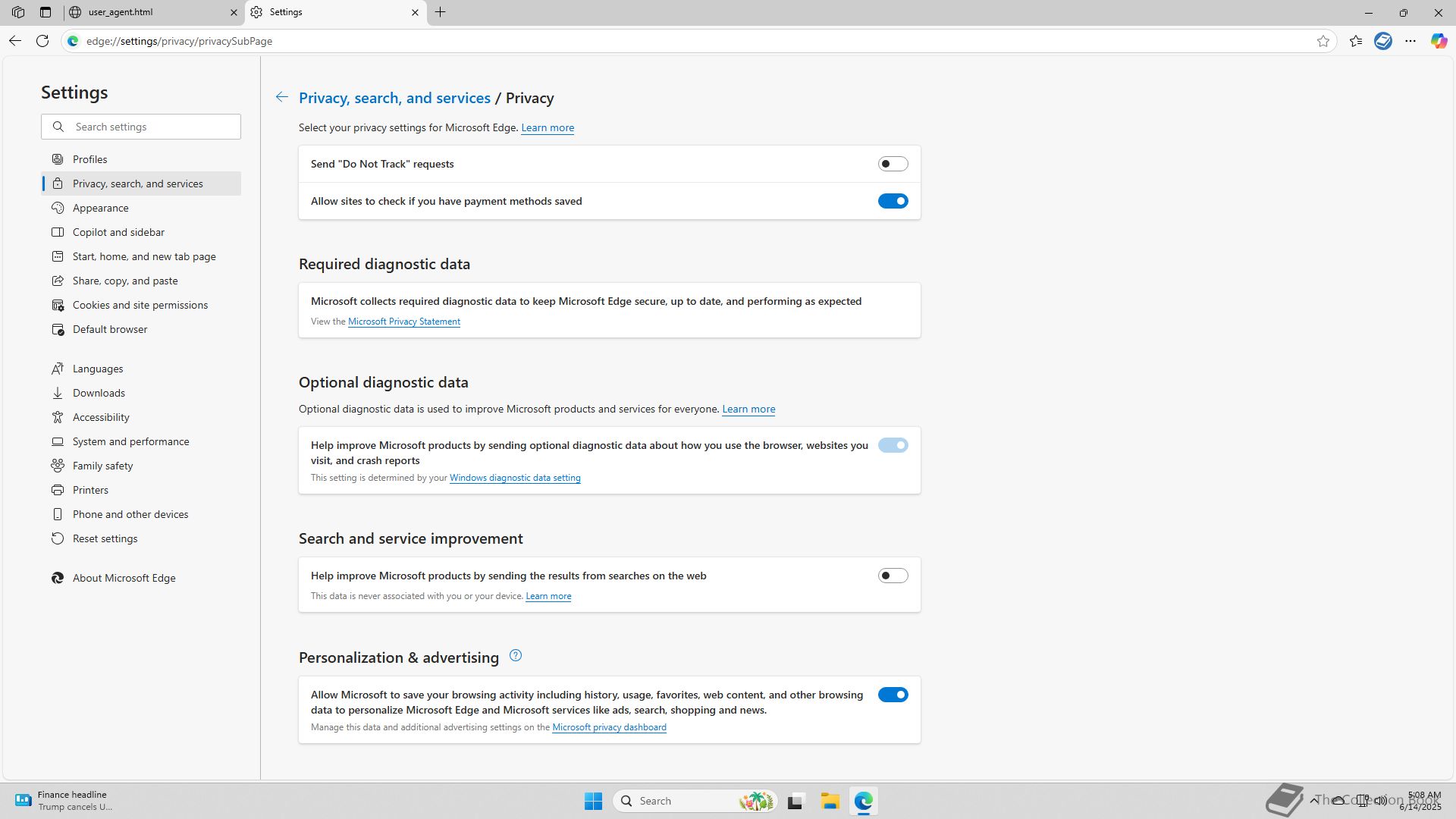Click the Workspaces icon at top left
Viewport: 1456px width, 819px height.
[x=18, y=12]
